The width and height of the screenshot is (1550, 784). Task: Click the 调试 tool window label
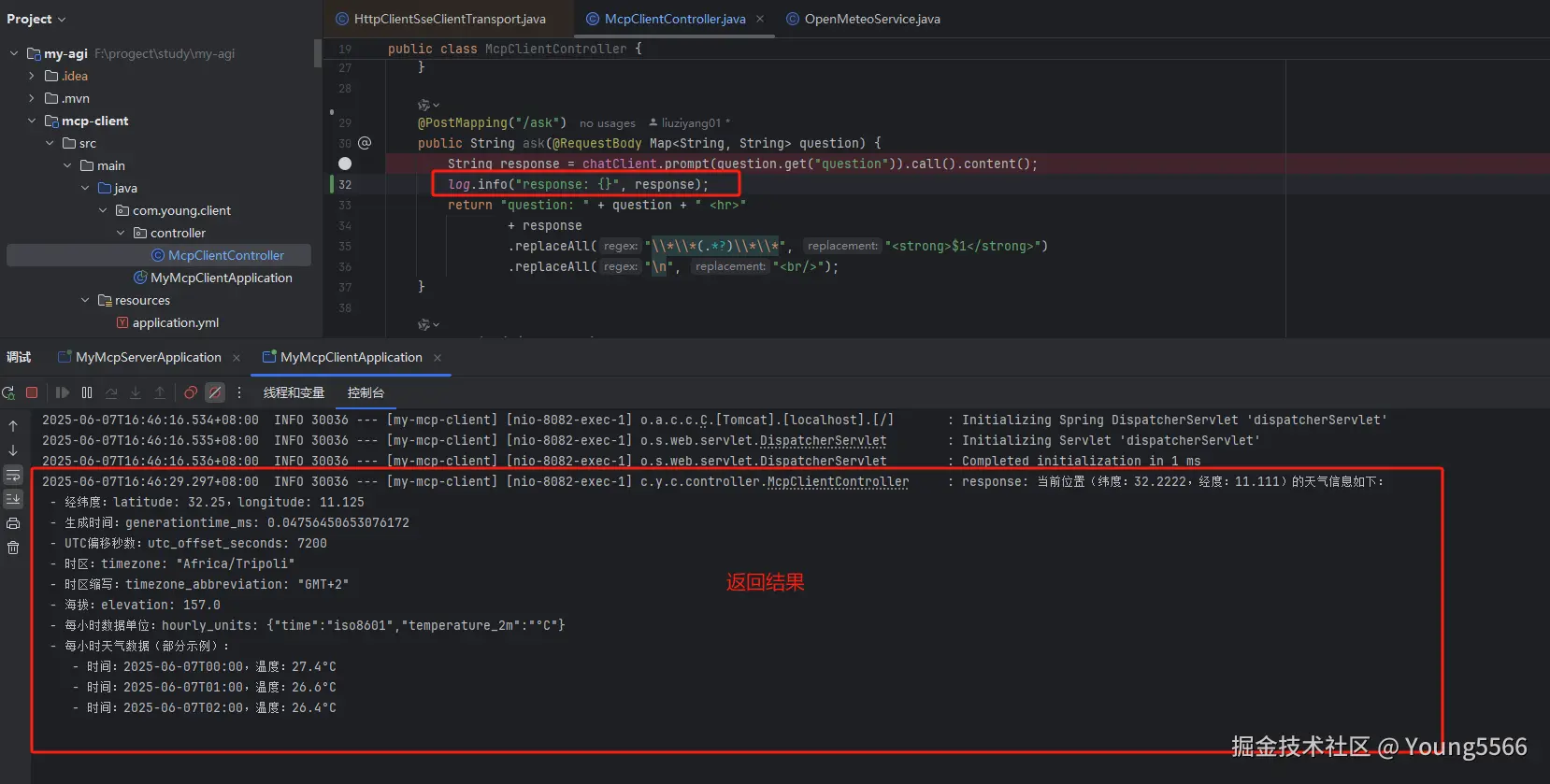(19, 358)
